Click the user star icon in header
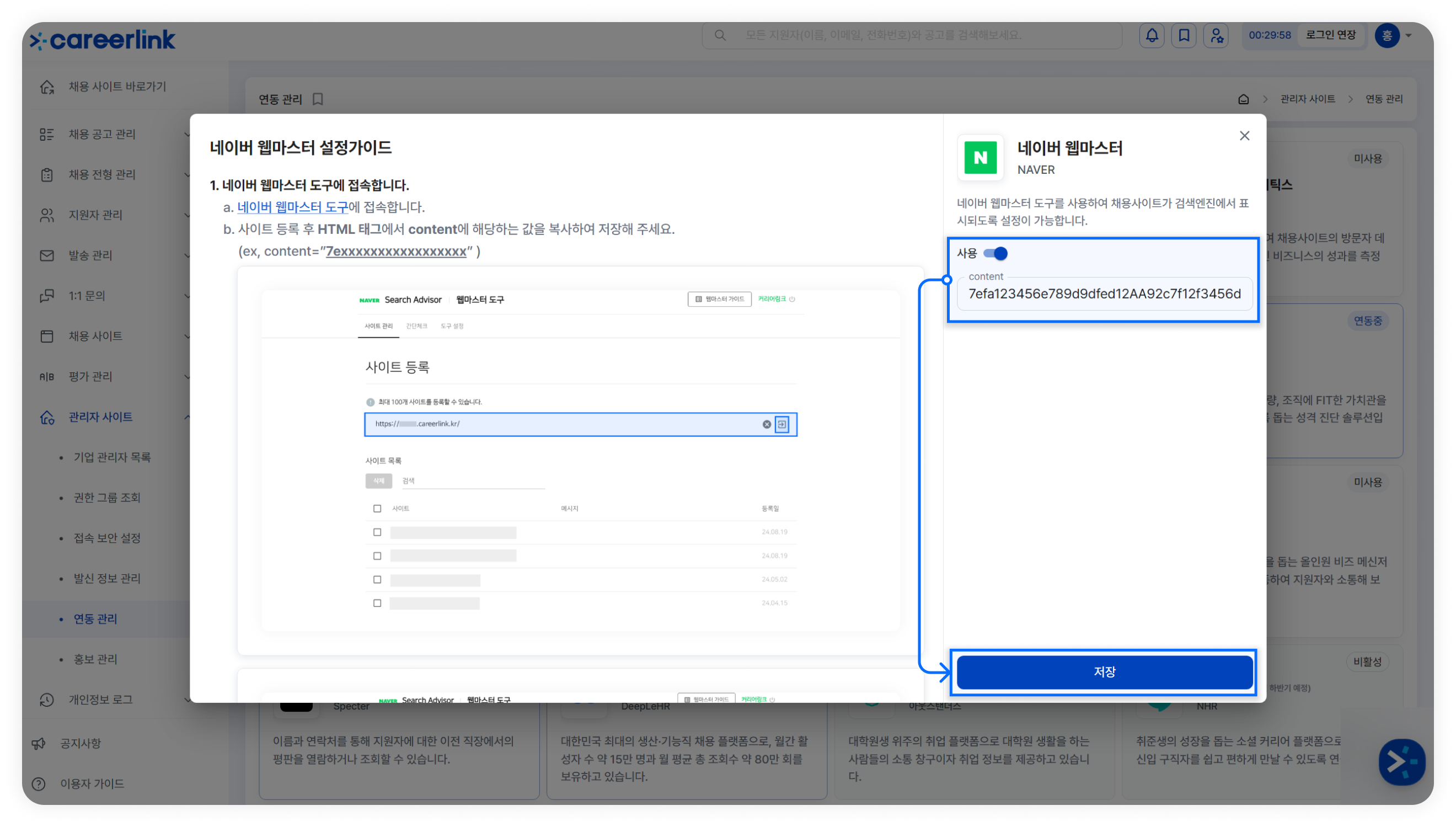1456x827 pixels. coord(1216,35)
